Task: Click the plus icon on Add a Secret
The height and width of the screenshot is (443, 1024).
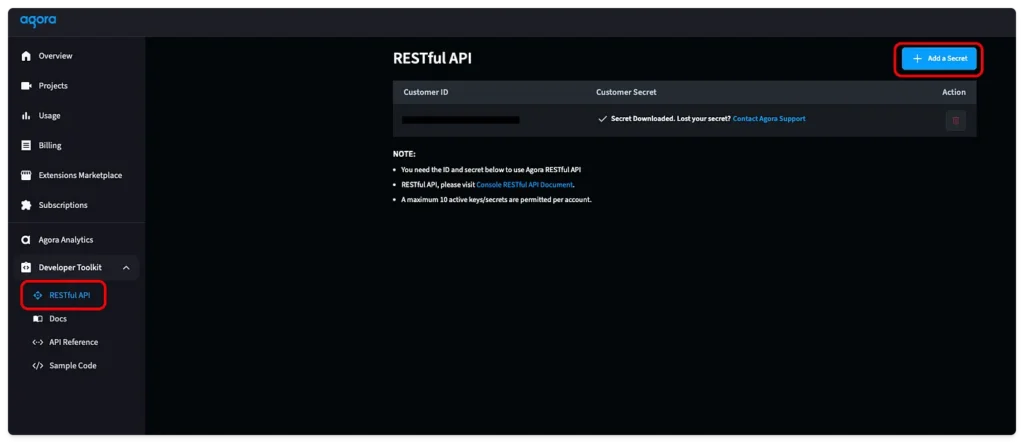Action: (917, 59)
